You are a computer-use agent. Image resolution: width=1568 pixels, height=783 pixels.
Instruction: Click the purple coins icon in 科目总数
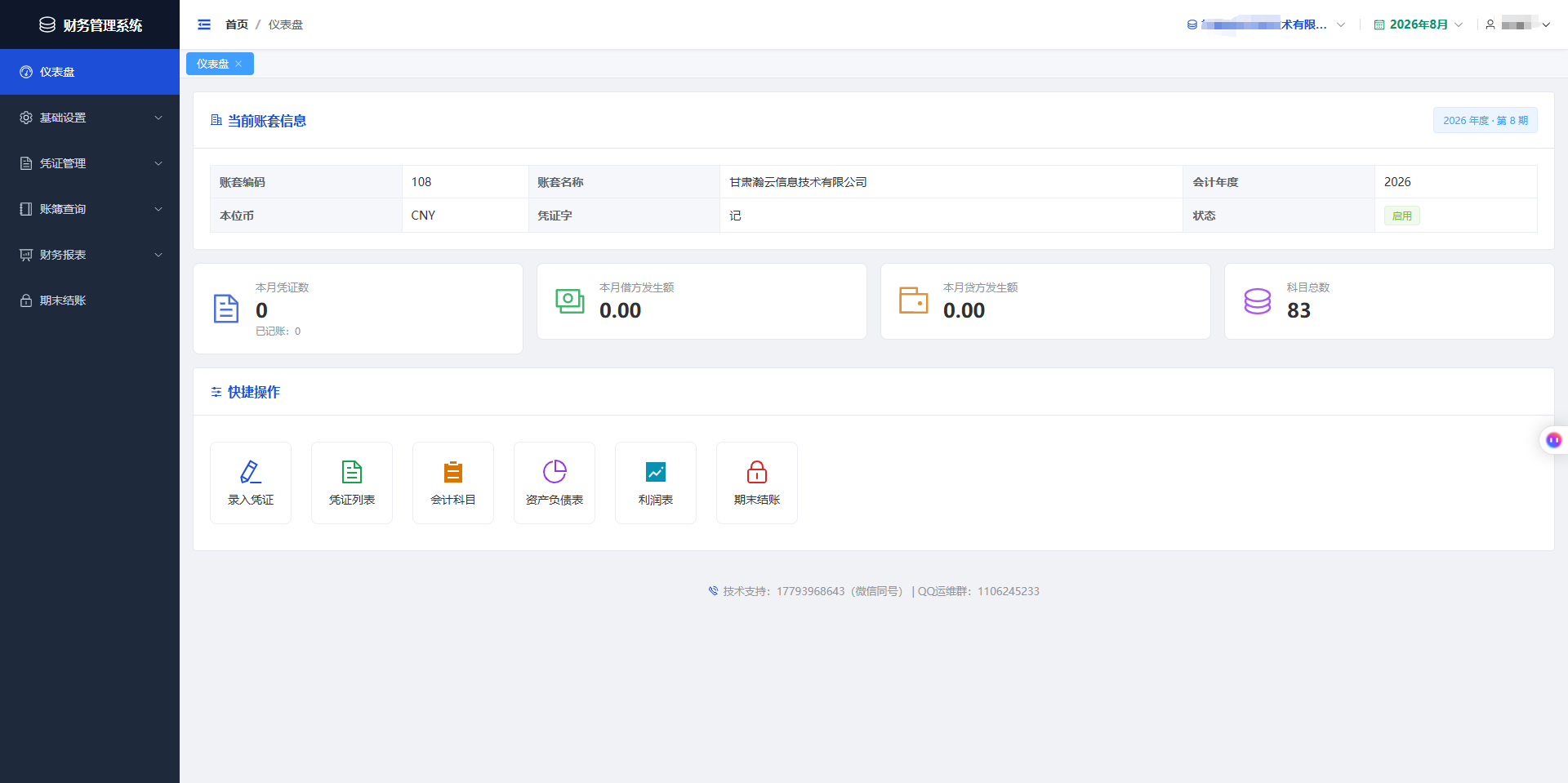coord(1258,301)
